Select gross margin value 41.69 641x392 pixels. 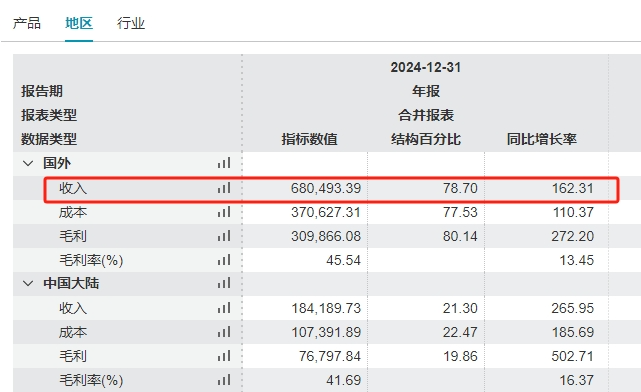coord(343,381)
